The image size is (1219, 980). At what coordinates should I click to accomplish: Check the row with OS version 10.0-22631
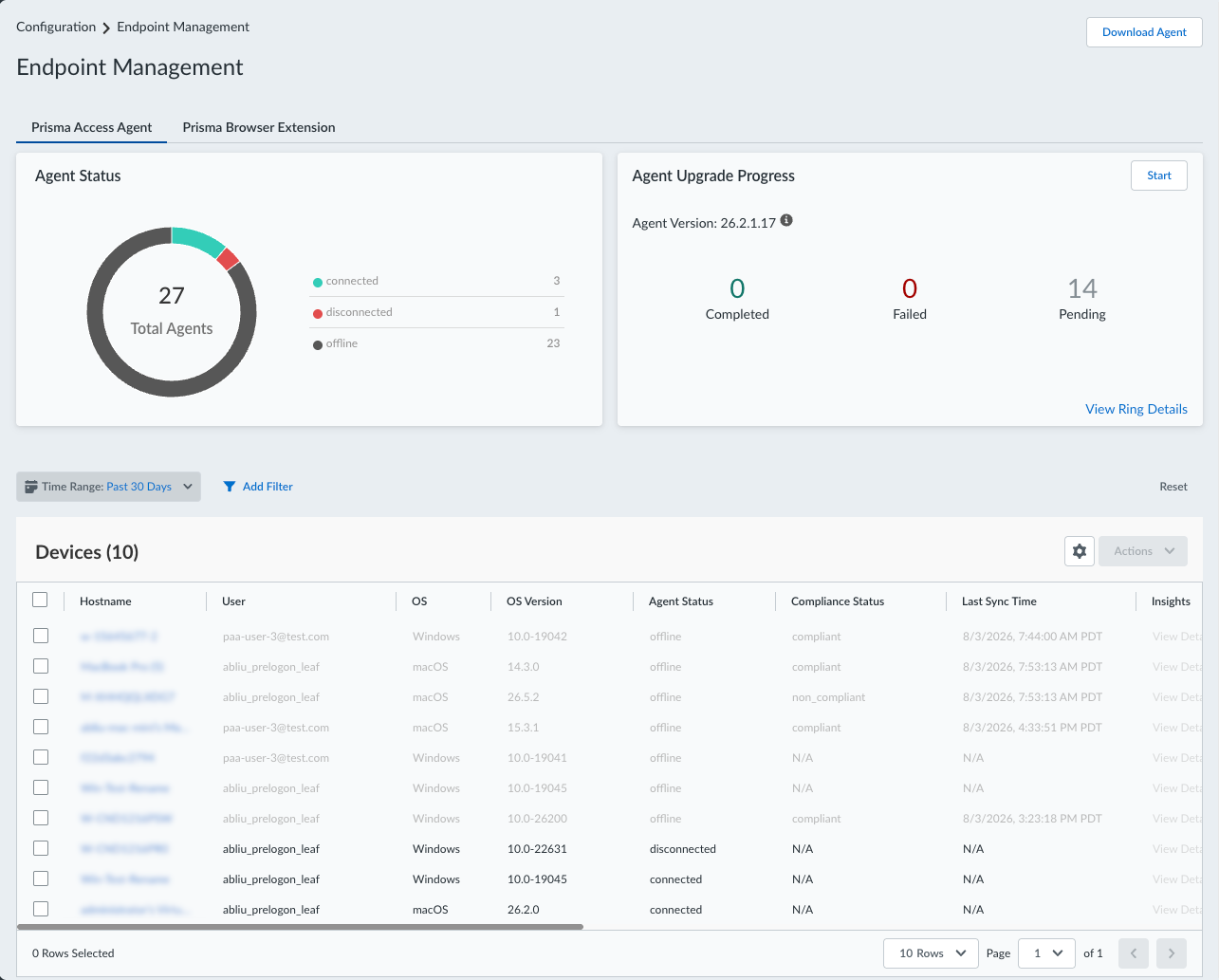pyautogui.click(x=41, y=848)
